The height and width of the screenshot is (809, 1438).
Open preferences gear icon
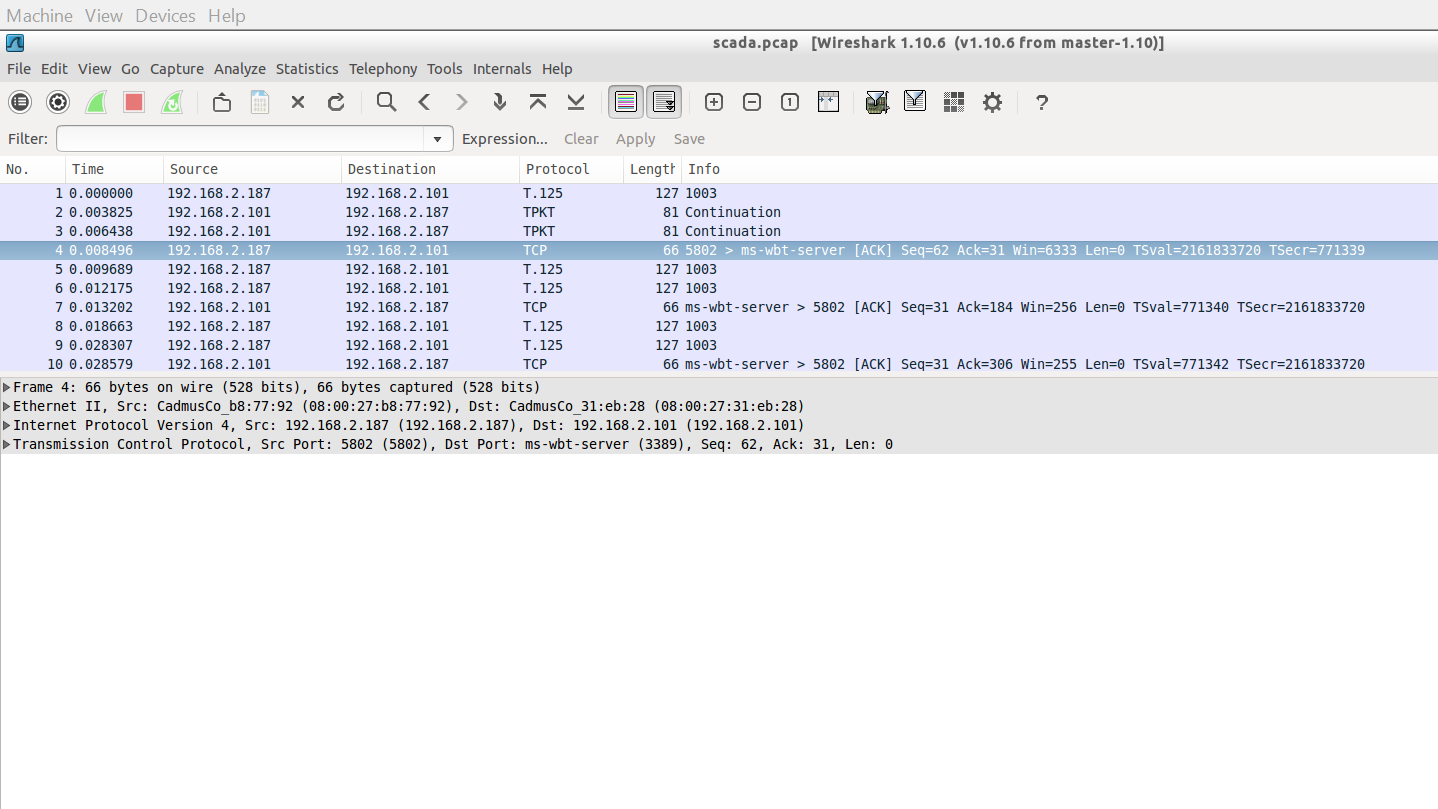pyautogui.click(x=992, y=102)
